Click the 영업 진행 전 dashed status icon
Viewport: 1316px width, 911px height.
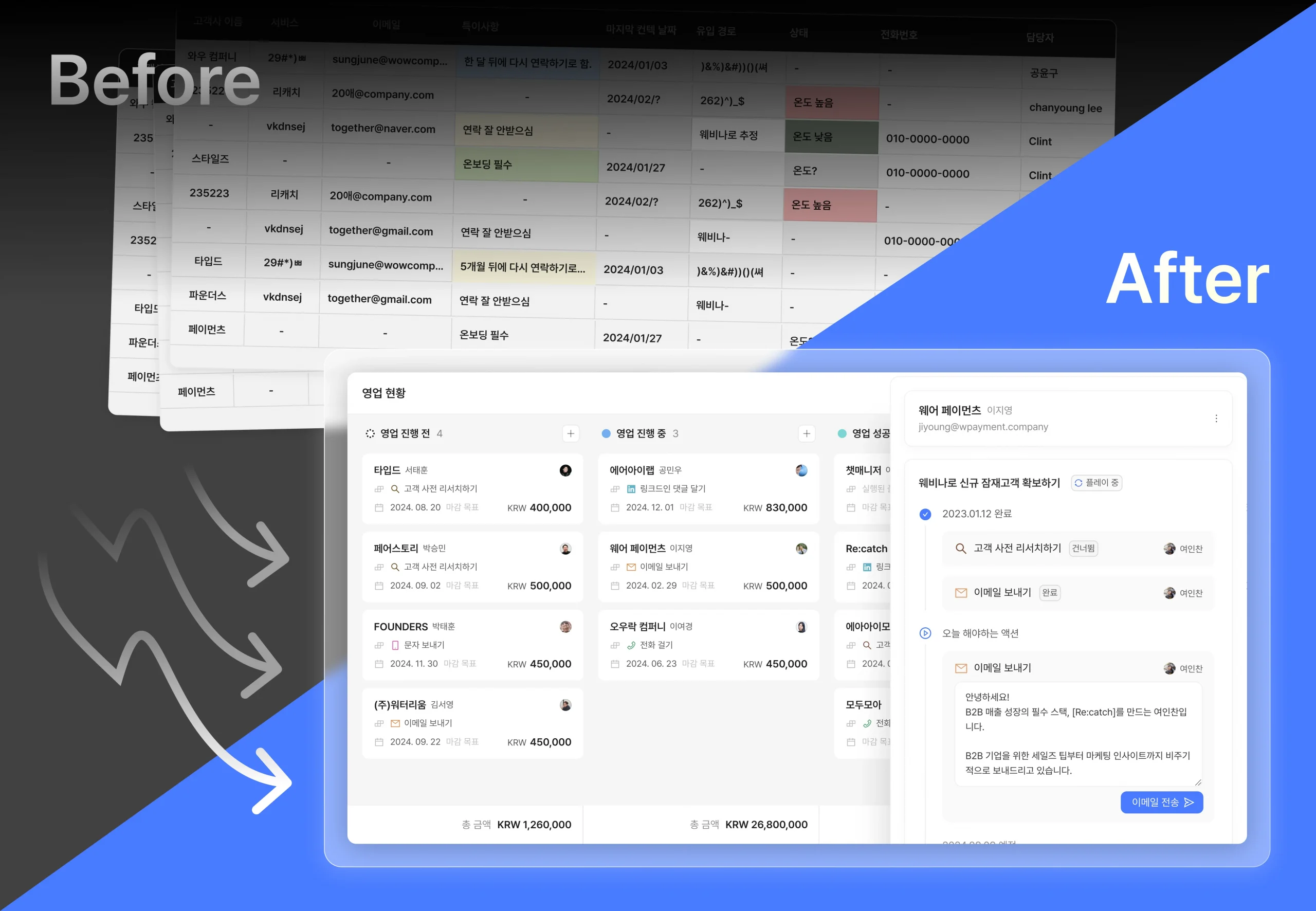[x=370, y=433]
